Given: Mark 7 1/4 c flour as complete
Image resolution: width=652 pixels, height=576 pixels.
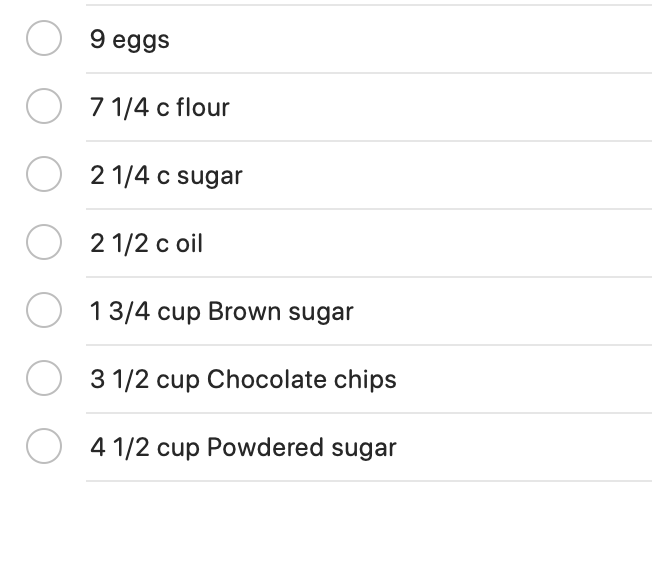Looking at the screenshot, I should [43, 107].
